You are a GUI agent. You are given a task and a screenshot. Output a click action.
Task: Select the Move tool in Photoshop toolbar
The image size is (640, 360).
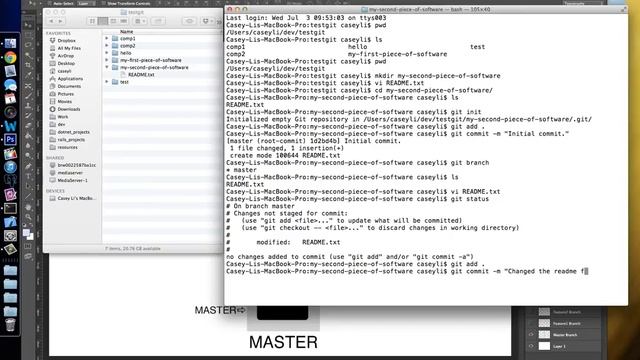click(29, 25)
